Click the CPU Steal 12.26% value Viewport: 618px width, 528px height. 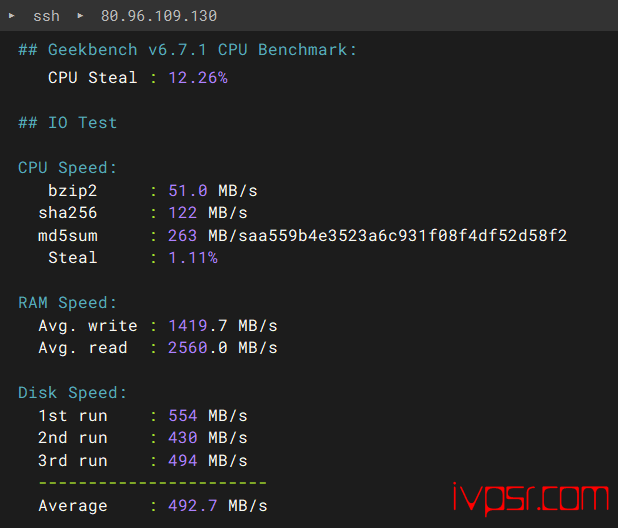click(x=198, y=78)
